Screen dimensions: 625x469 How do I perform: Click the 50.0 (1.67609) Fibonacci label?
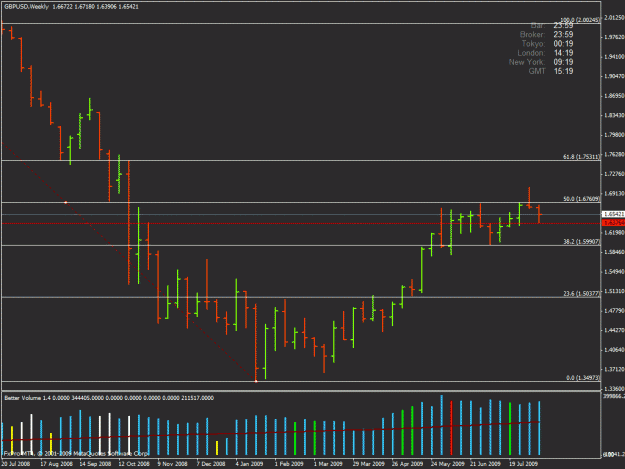581,199
